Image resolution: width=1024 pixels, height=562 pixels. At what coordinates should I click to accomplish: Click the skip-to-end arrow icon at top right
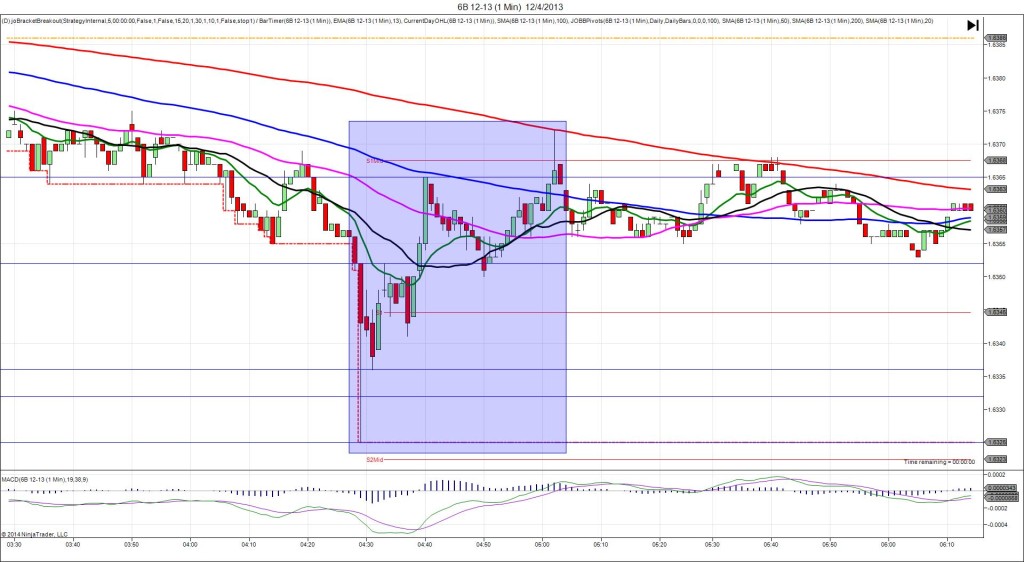pos(972,25)
